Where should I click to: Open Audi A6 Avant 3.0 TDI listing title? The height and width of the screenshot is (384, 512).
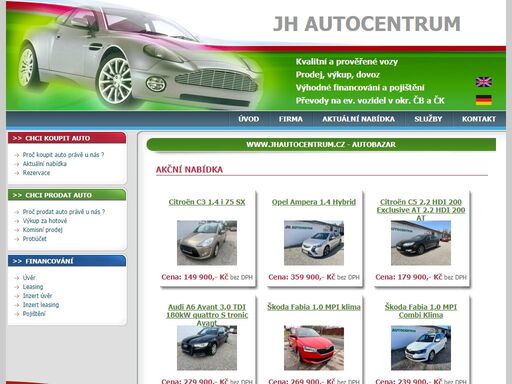tap(207, 315)
